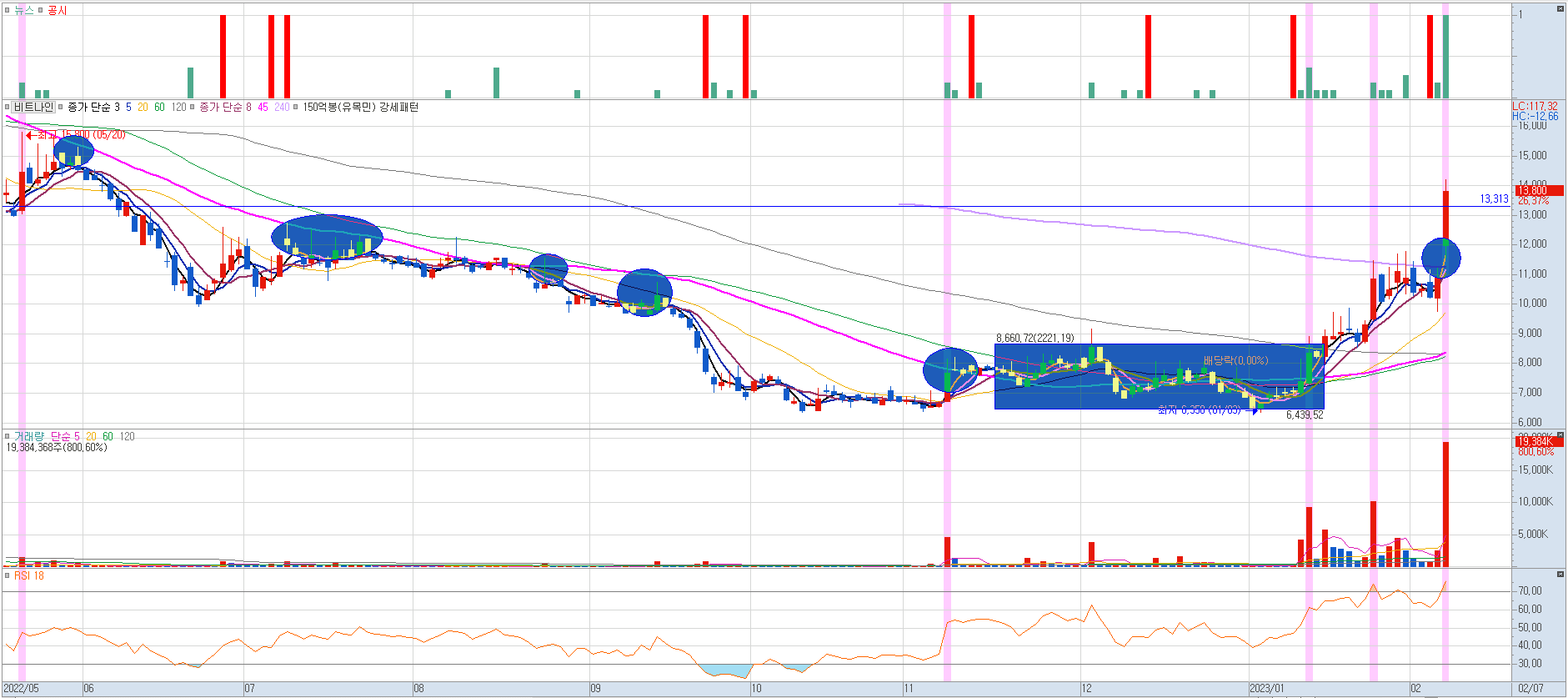Click the magenta 45 moving-average legend
This screenshot has height=698, width=1568.
(x=263, y=107)
